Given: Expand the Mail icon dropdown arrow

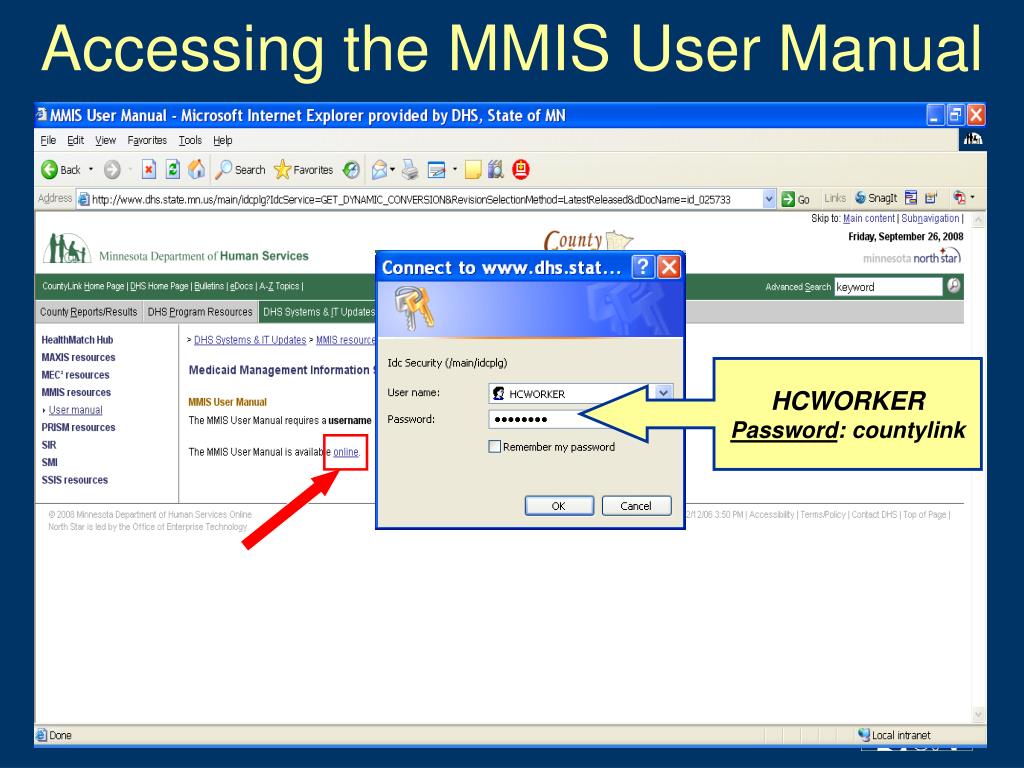Looking at the screenshot, I should click(392, 170).
